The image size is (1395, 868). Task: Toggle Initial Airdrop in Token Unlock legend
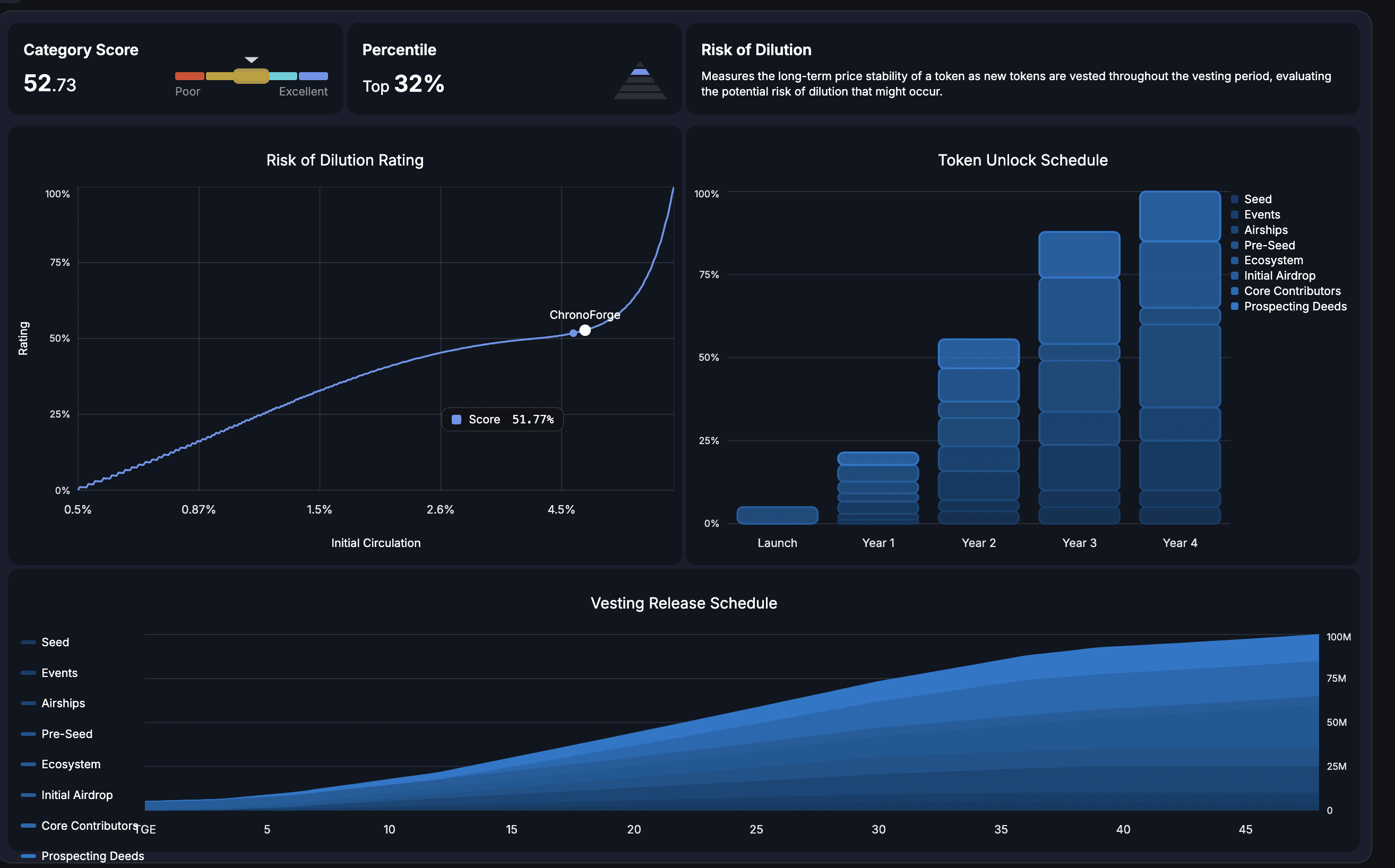click(1273, 275)
